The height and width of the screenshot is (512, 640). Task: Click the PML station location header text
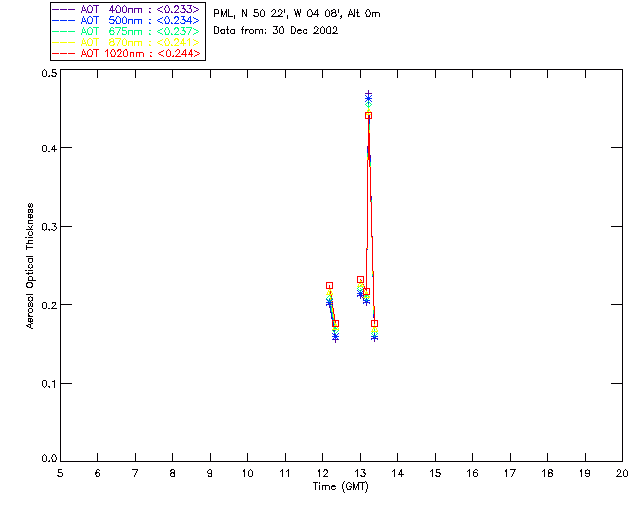pos(297,13)
